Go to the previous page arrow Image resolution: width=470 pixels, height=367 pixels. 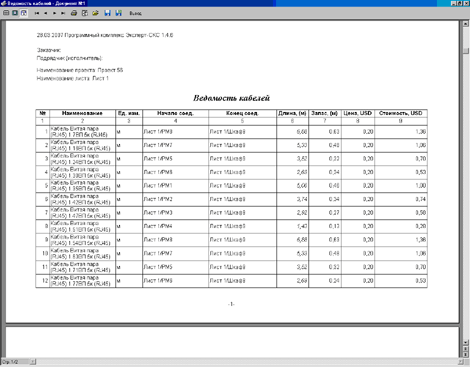pyautogui.click(x=46, y=13)
